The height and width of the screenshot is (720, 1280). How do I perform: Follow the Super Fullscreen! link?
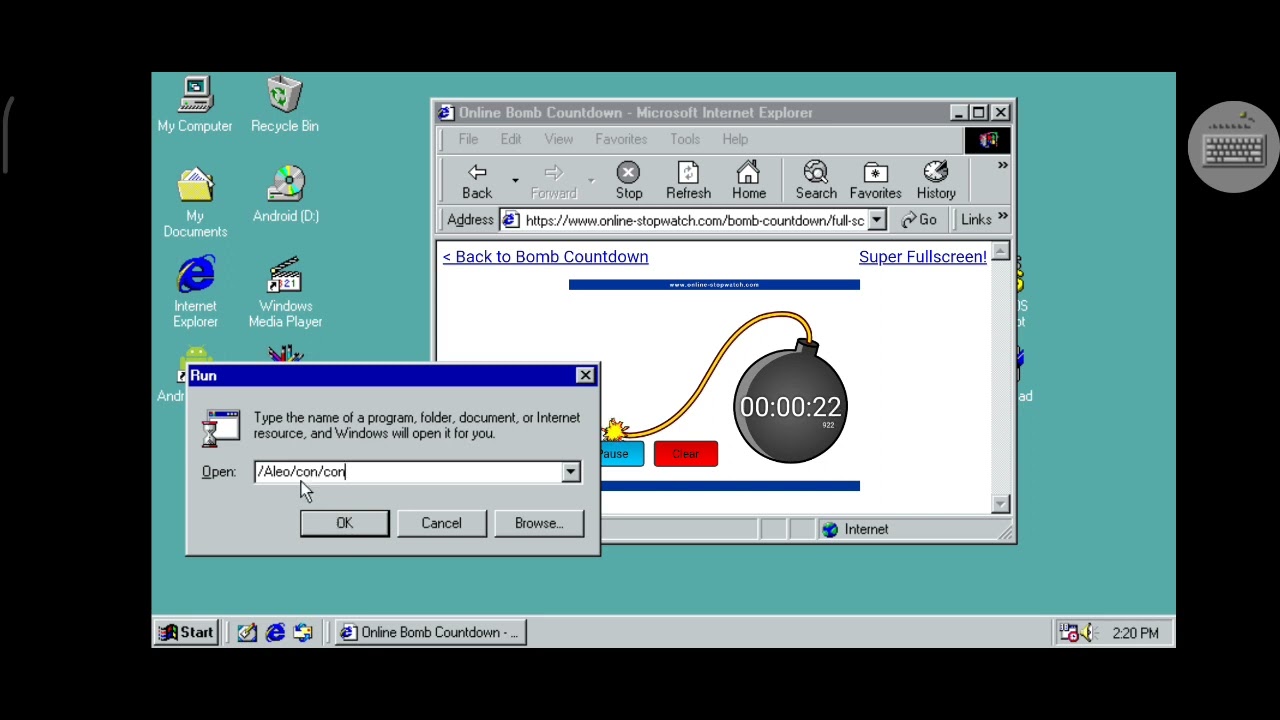(x=922, y=257)
